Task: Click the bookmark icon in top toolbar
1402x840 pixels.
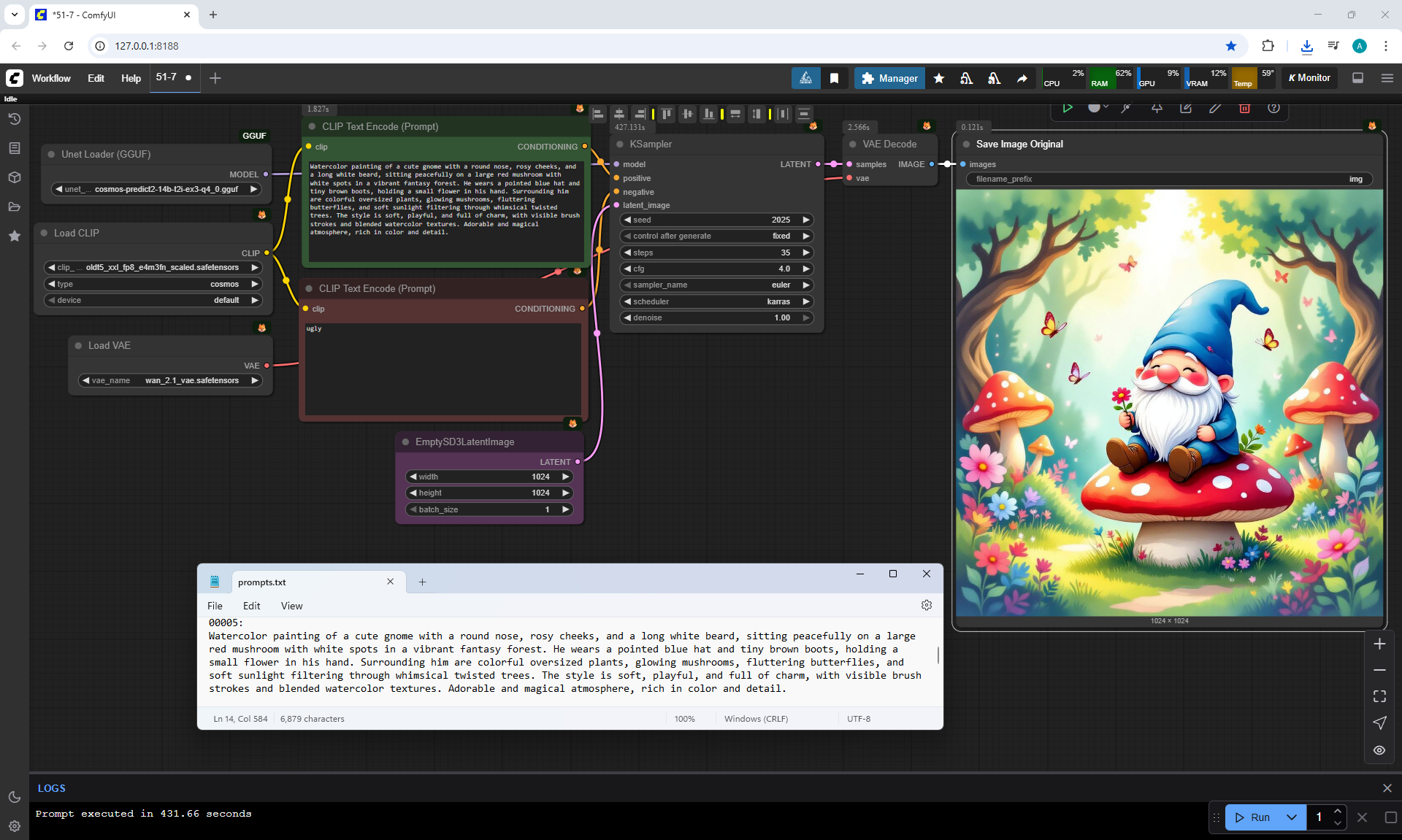Action: pyautogui.click(x=834, y=78)
